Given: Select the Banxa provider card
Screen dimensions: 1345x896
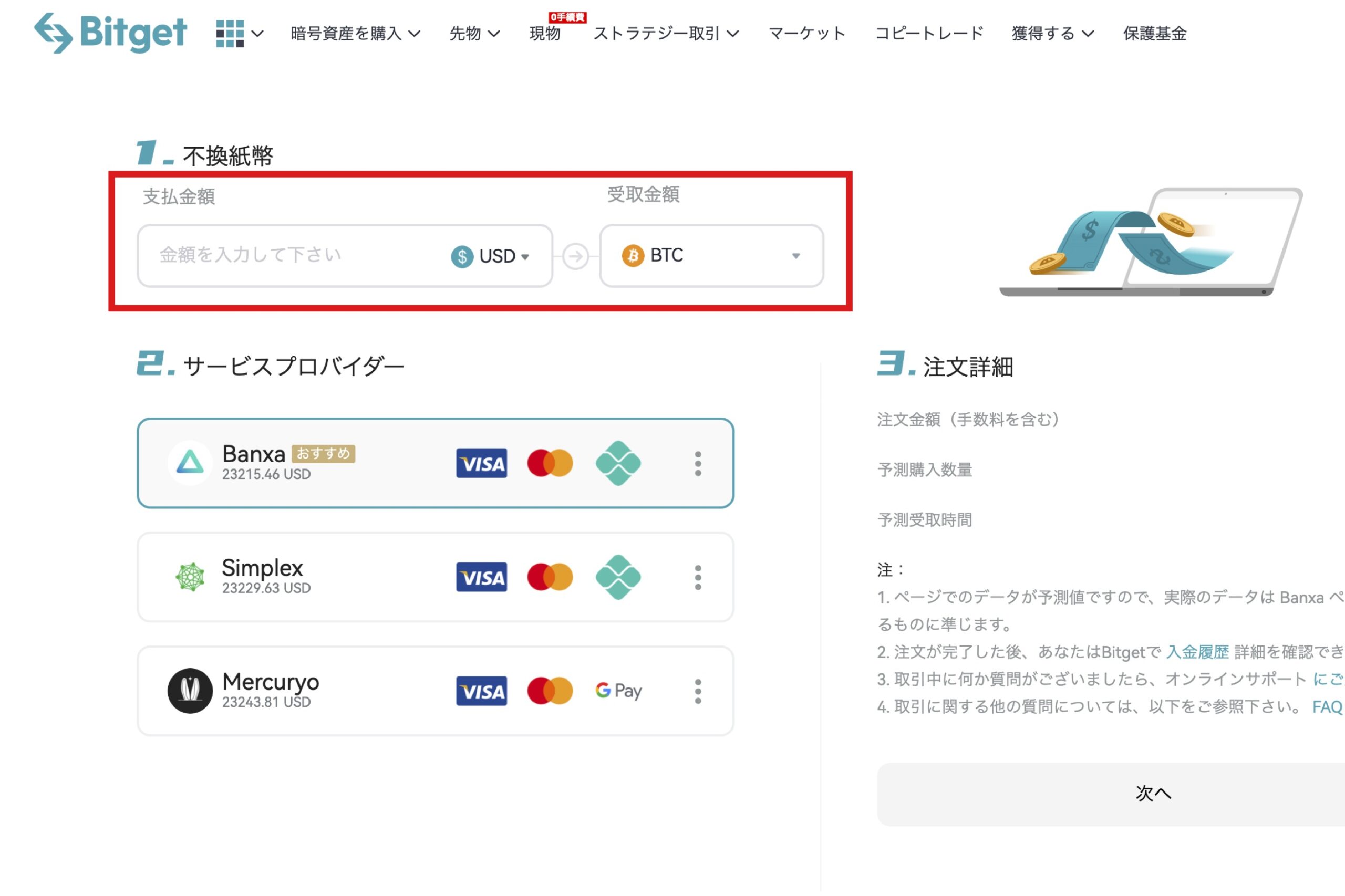Looking at the screenshot, I should [435, 463].
